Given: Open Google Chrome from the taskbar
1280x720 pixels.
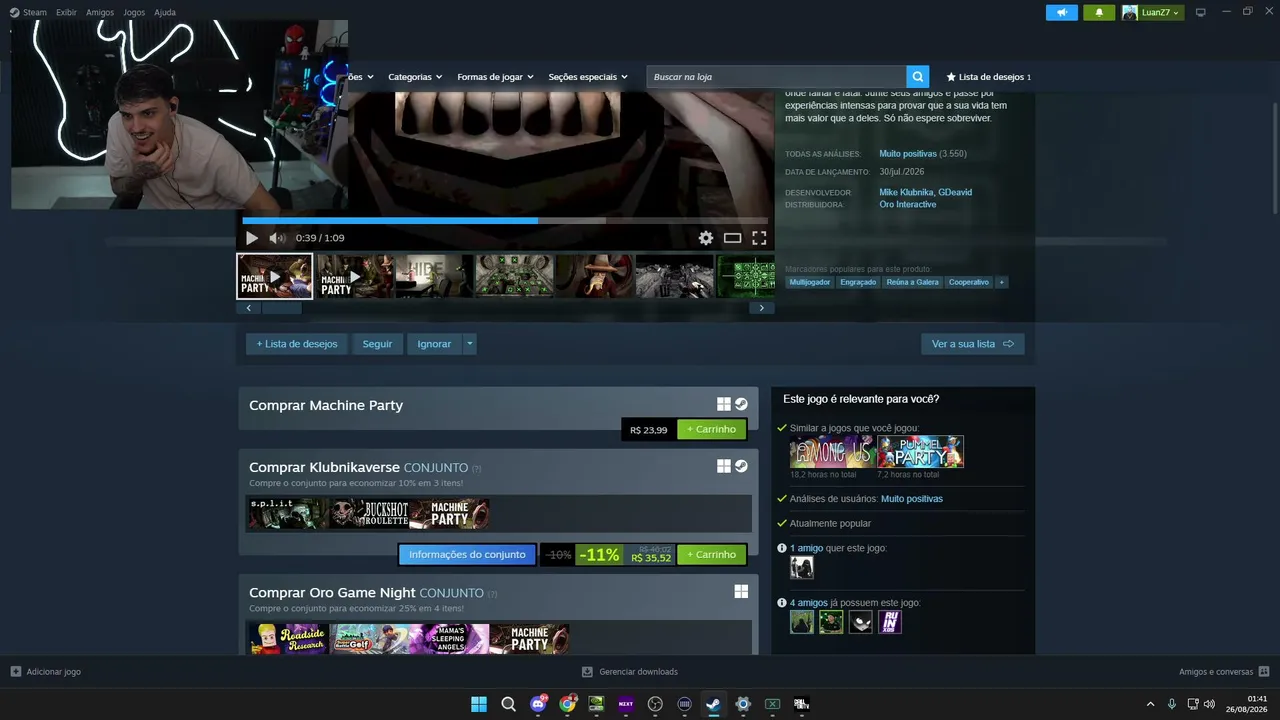Looking at the screenshot, I should [x=567, y=704].
